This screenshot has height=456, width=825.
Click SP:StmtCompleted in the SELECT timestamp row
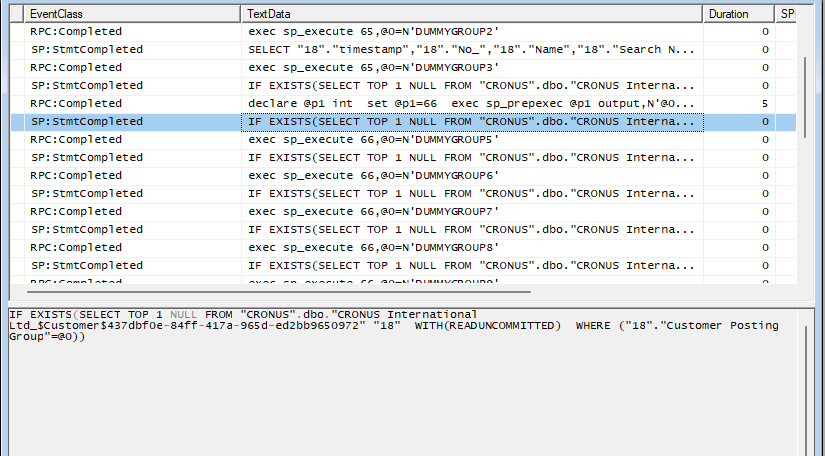pyautogui.click(x=87, y=49)
